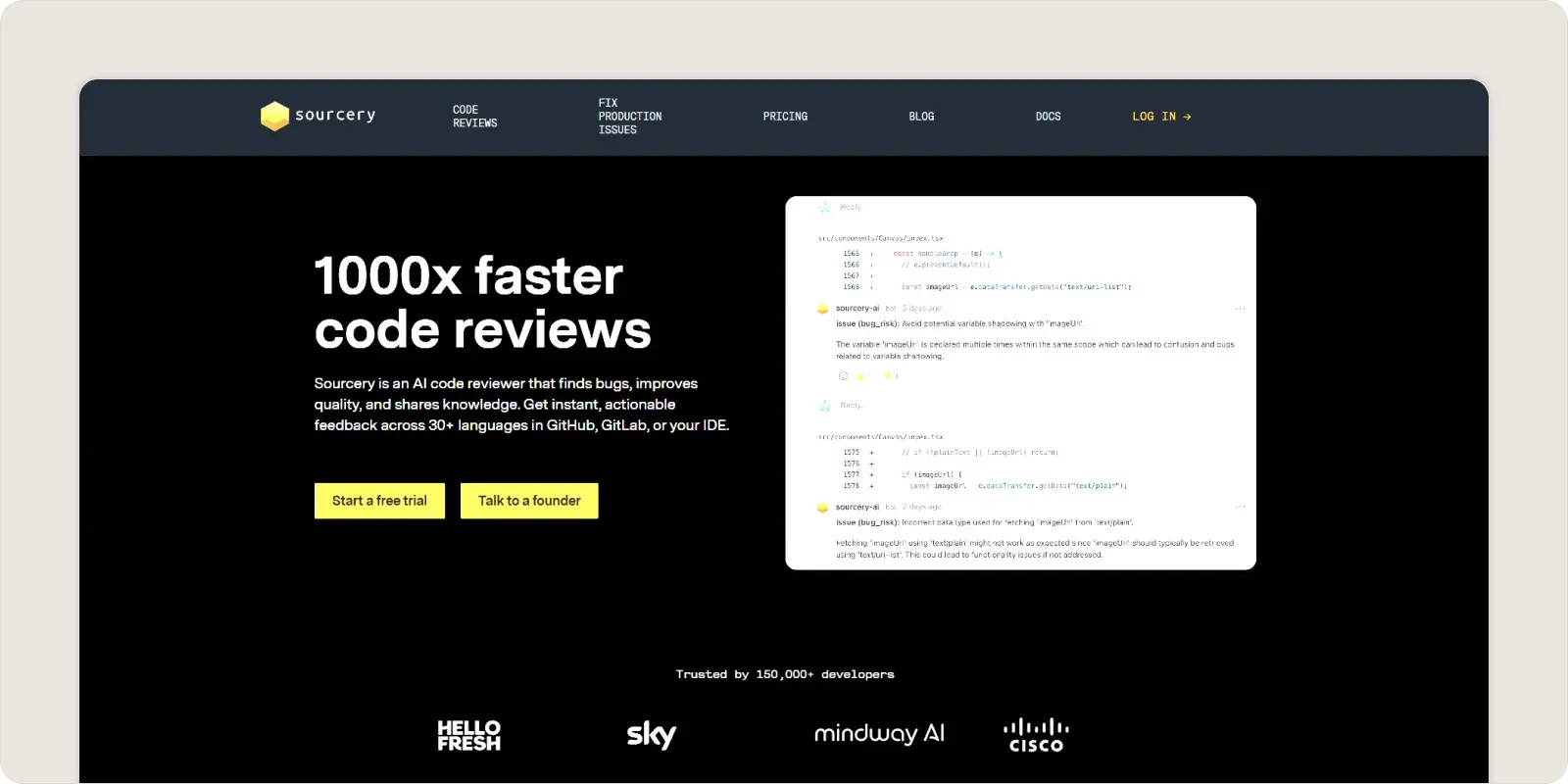
Task: Click the Sky logo
Action: tap(652, 735)
